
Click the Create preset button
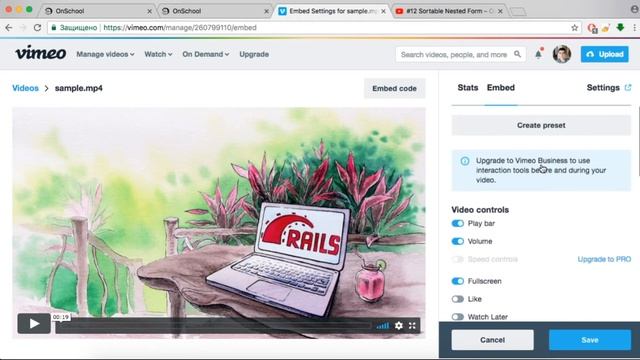click(x=541, y=125)
